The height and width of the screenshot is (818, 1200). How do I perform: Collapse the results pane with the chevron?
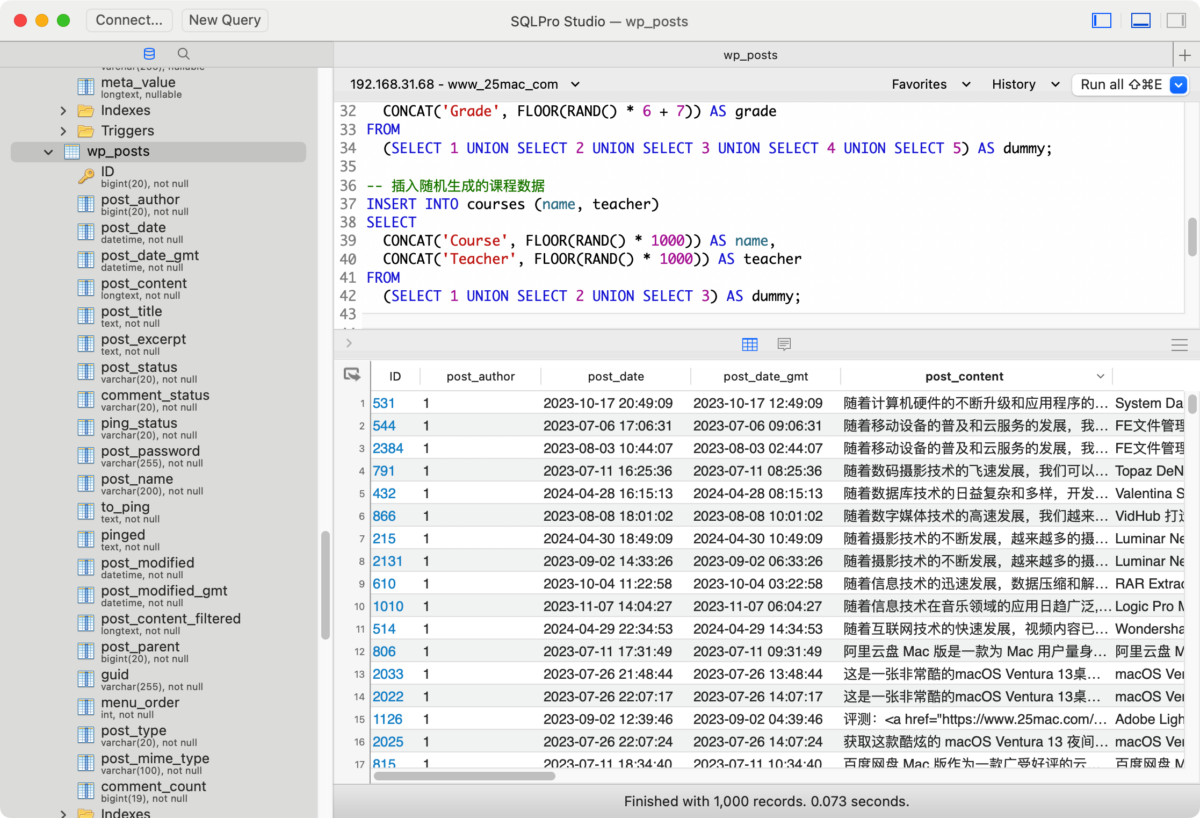point(348,344)
